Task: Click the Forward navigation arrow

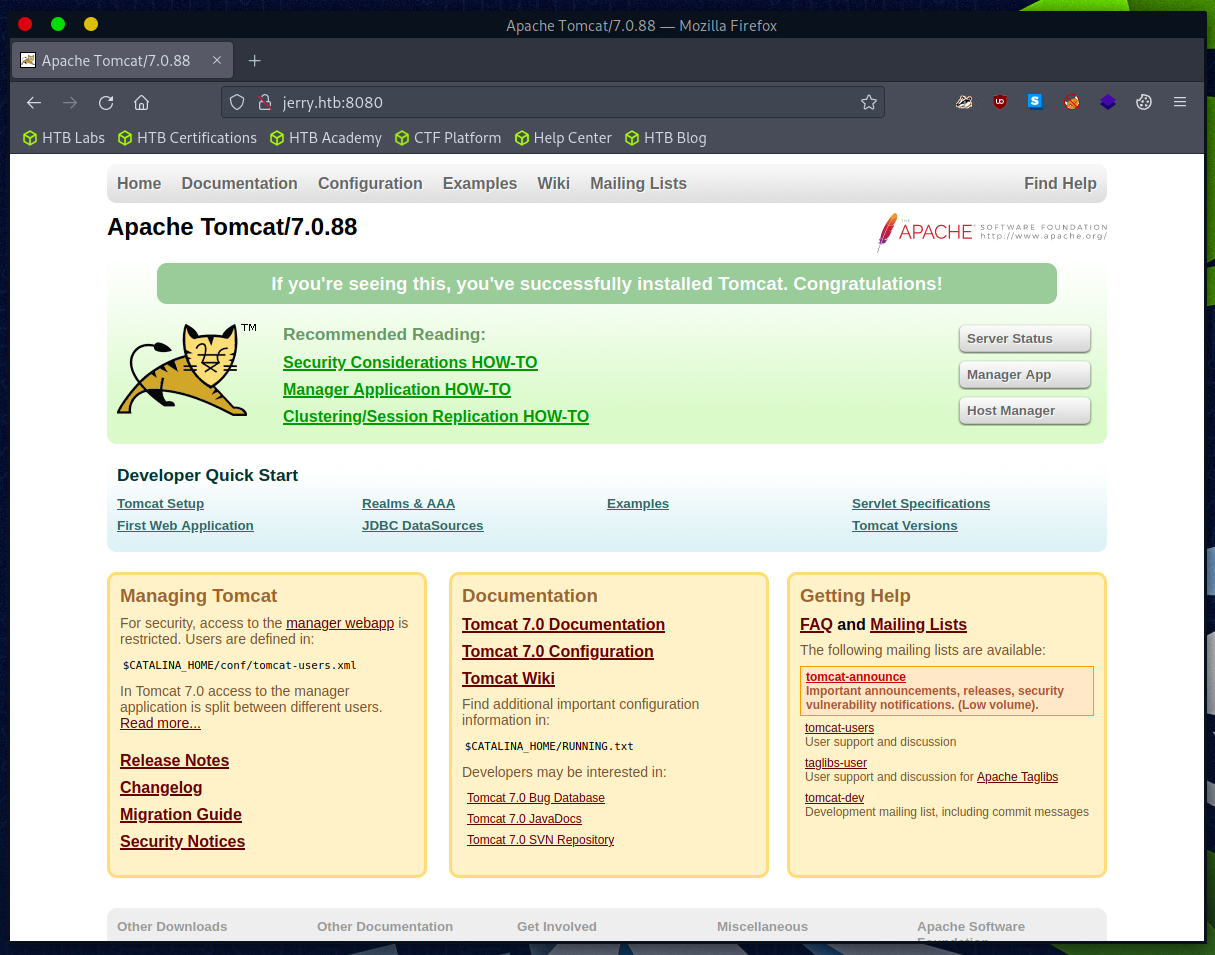Action: click(70, 102)
